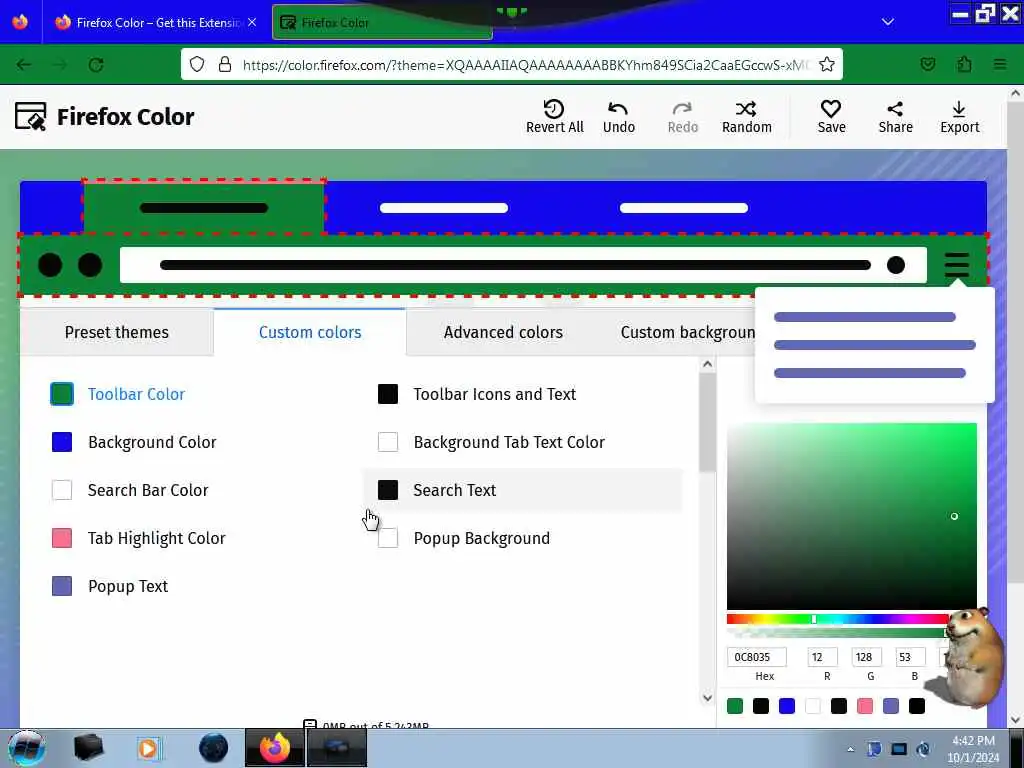Screen dimensions: 1024x768
Task: Click the green tab in theme preview
Action: point(204,208)
